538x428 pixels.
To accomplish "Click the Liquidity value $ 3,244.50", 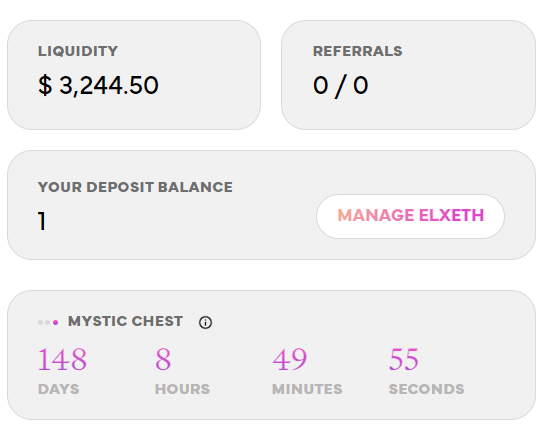I will (98, 85).
